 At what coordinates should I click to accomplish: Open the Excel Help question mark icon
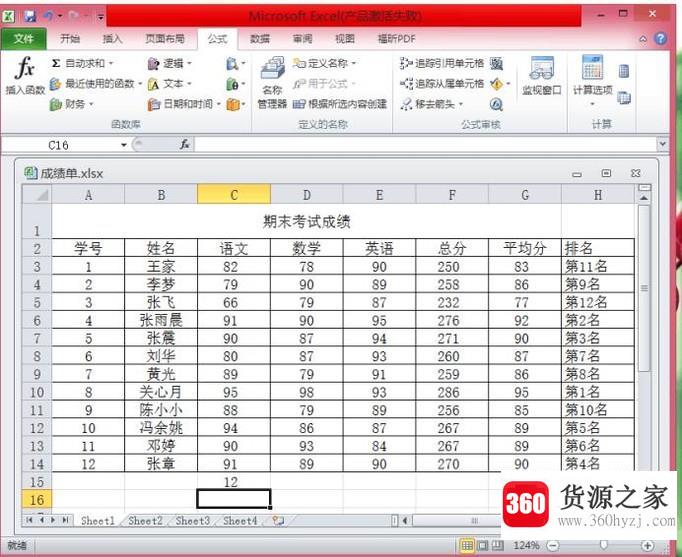point(660,39)
